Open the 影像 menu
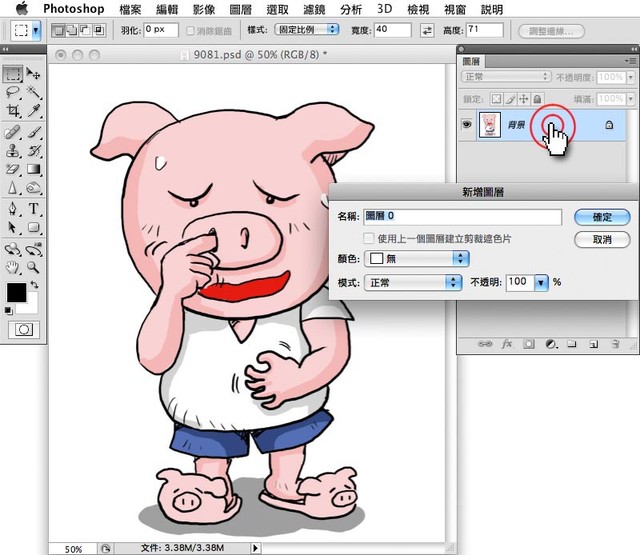This screenshot has height=555, width=640. (x=204, y=9)
